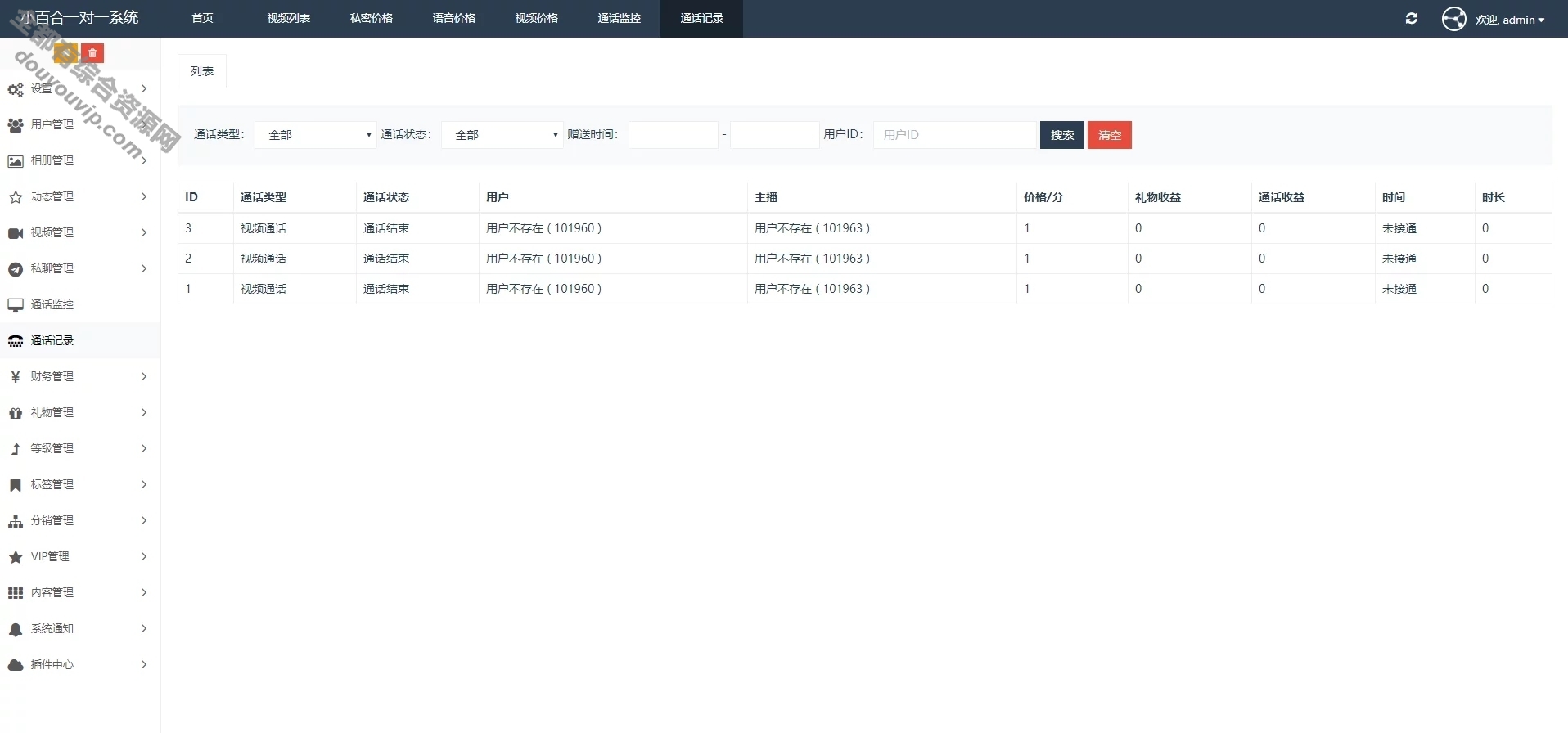1568x733 pixels.
Task: Click the orange shortcut button beside trash
Action: click(66, 53)
